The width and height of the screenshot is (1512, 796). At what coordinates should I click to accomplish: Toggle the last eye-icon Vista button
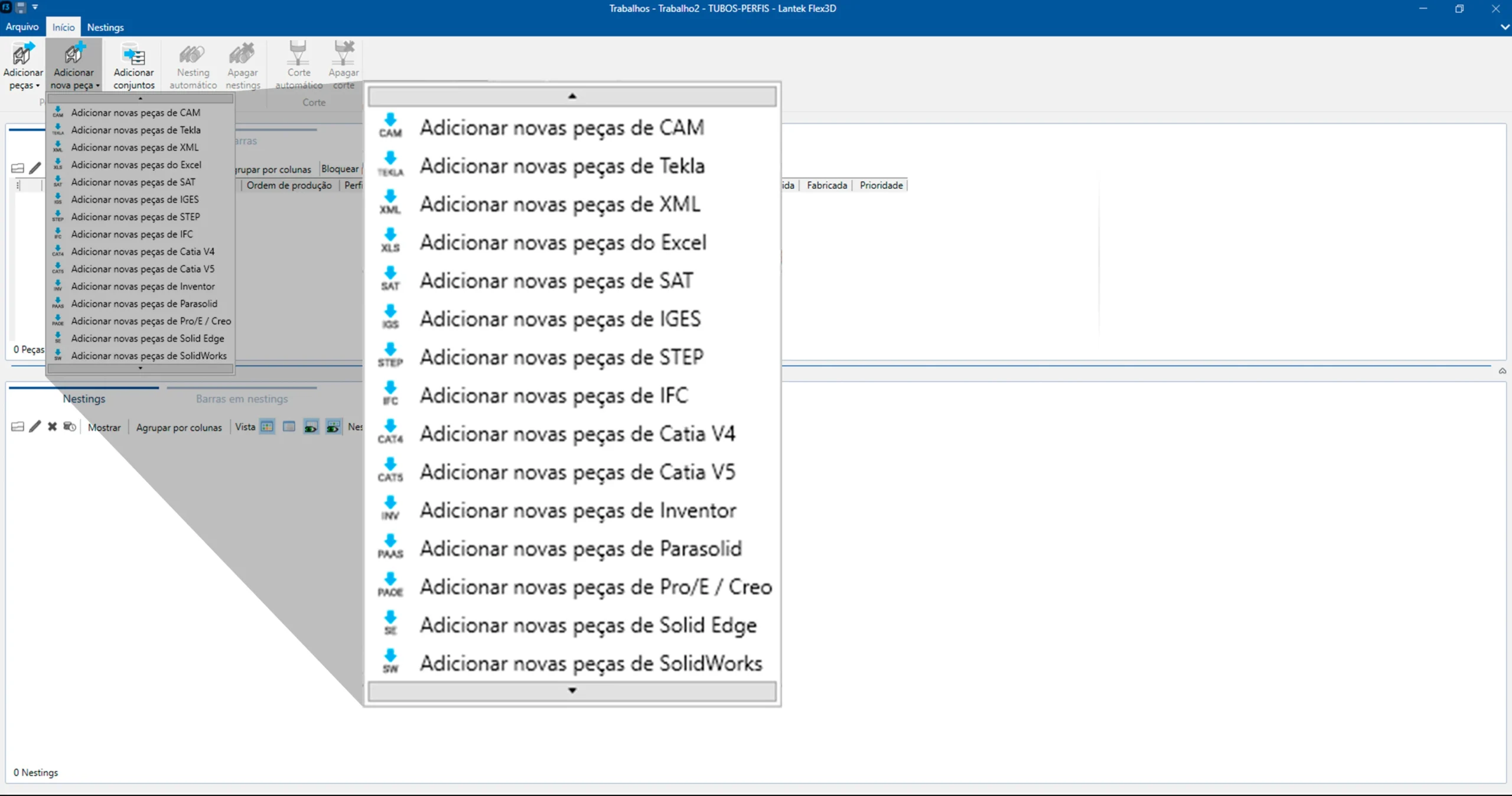coord(333,426)
